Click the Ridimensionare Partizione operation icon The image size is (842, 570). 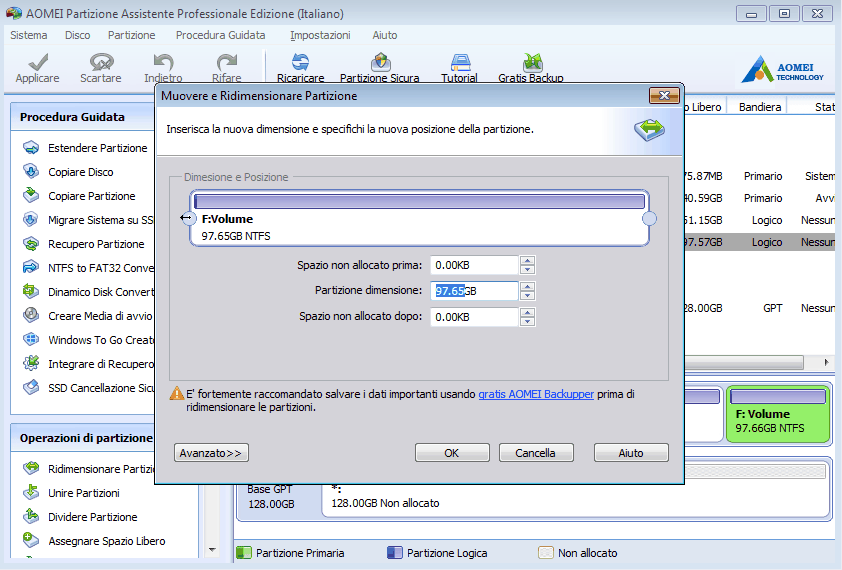[x=31, y=468]
